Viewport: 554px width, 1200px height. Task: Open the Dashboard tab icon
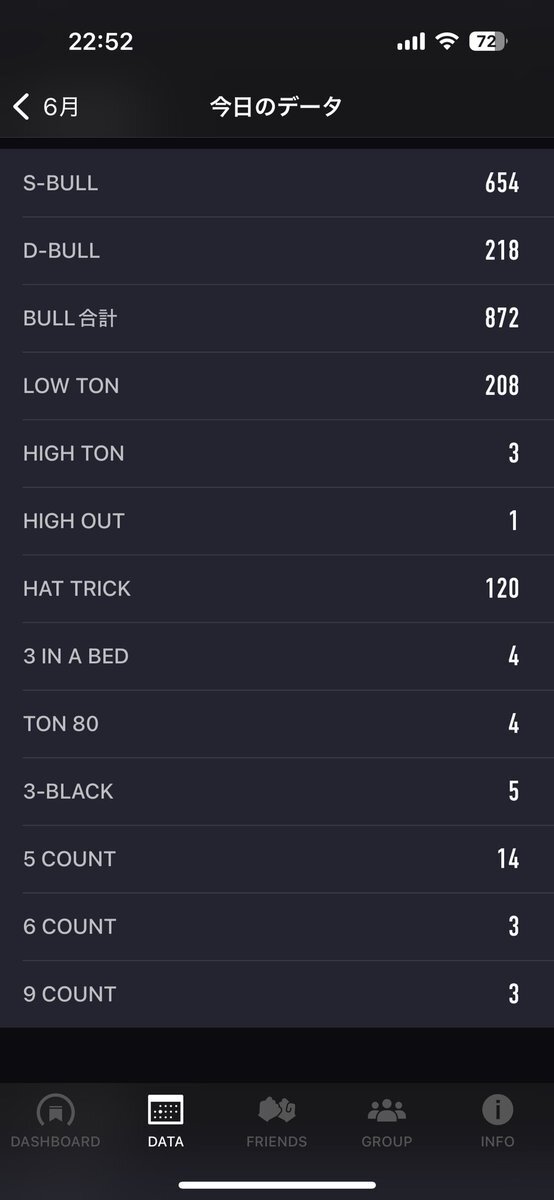pyautogui.click(x=55, y=1112)
